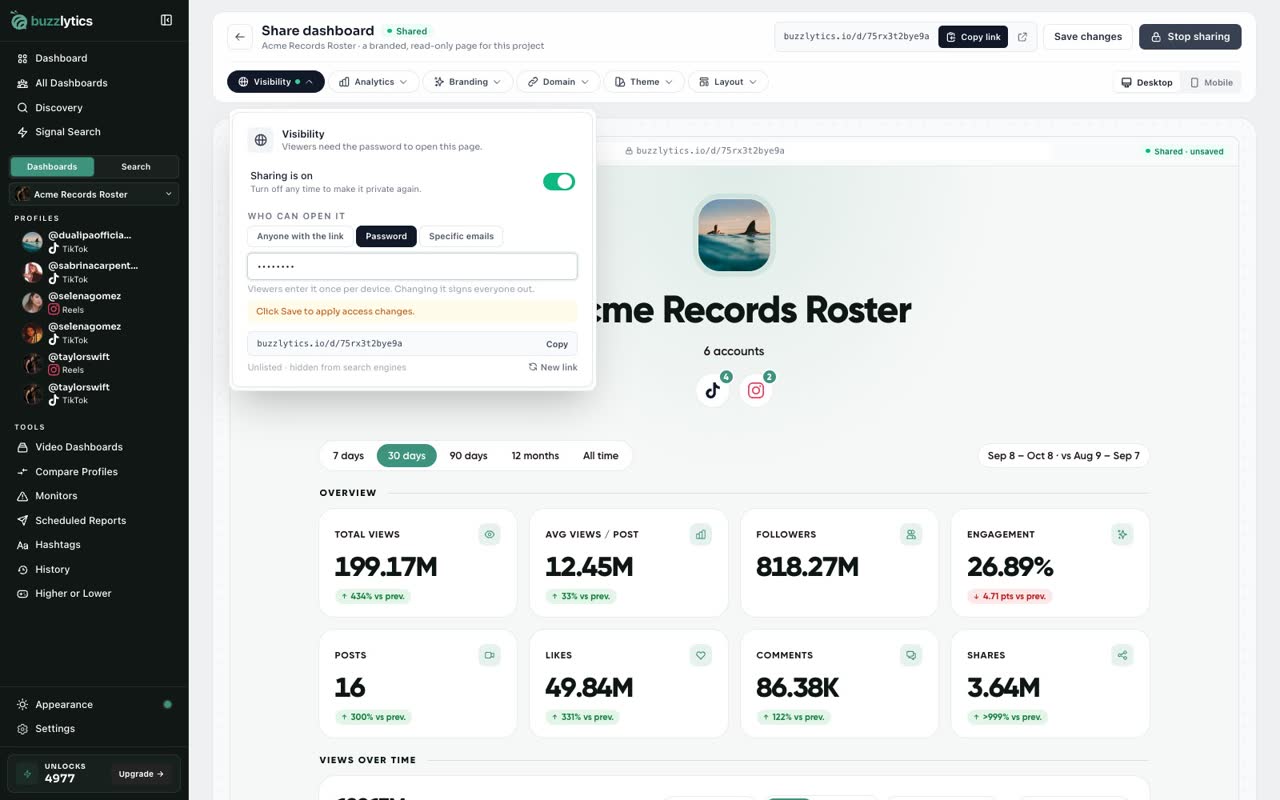Expand the Acme Records Roster project selector
Image resolution: width=1280 pixels, height=800 pixels.
[x=94, y=194]
